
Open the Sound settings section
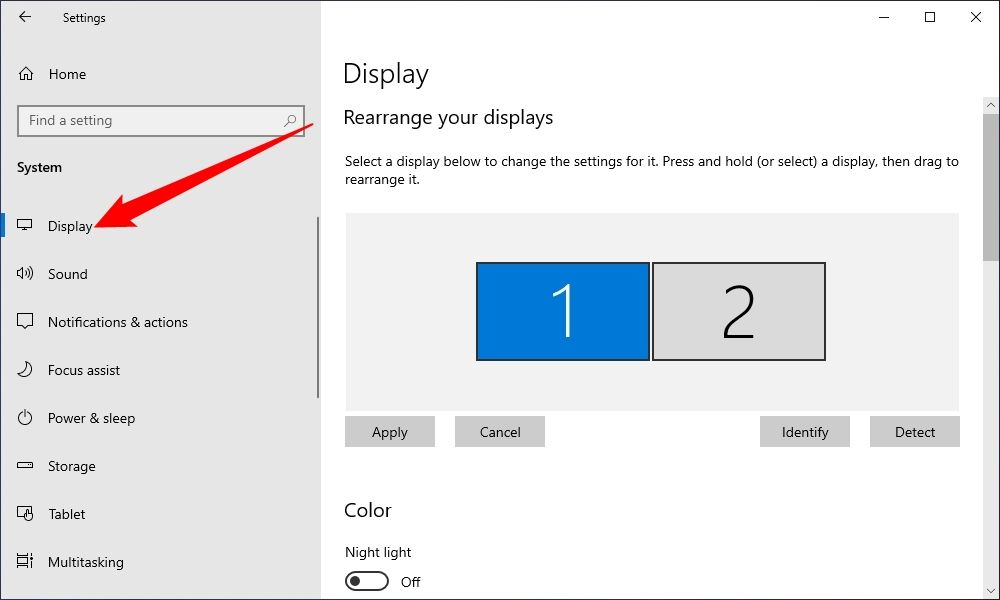(68, 274)
